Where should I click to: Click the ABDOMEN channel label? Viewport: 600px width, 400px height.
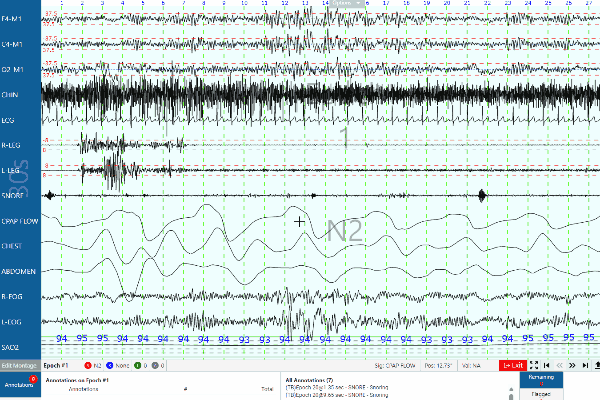tap(20, 271)
